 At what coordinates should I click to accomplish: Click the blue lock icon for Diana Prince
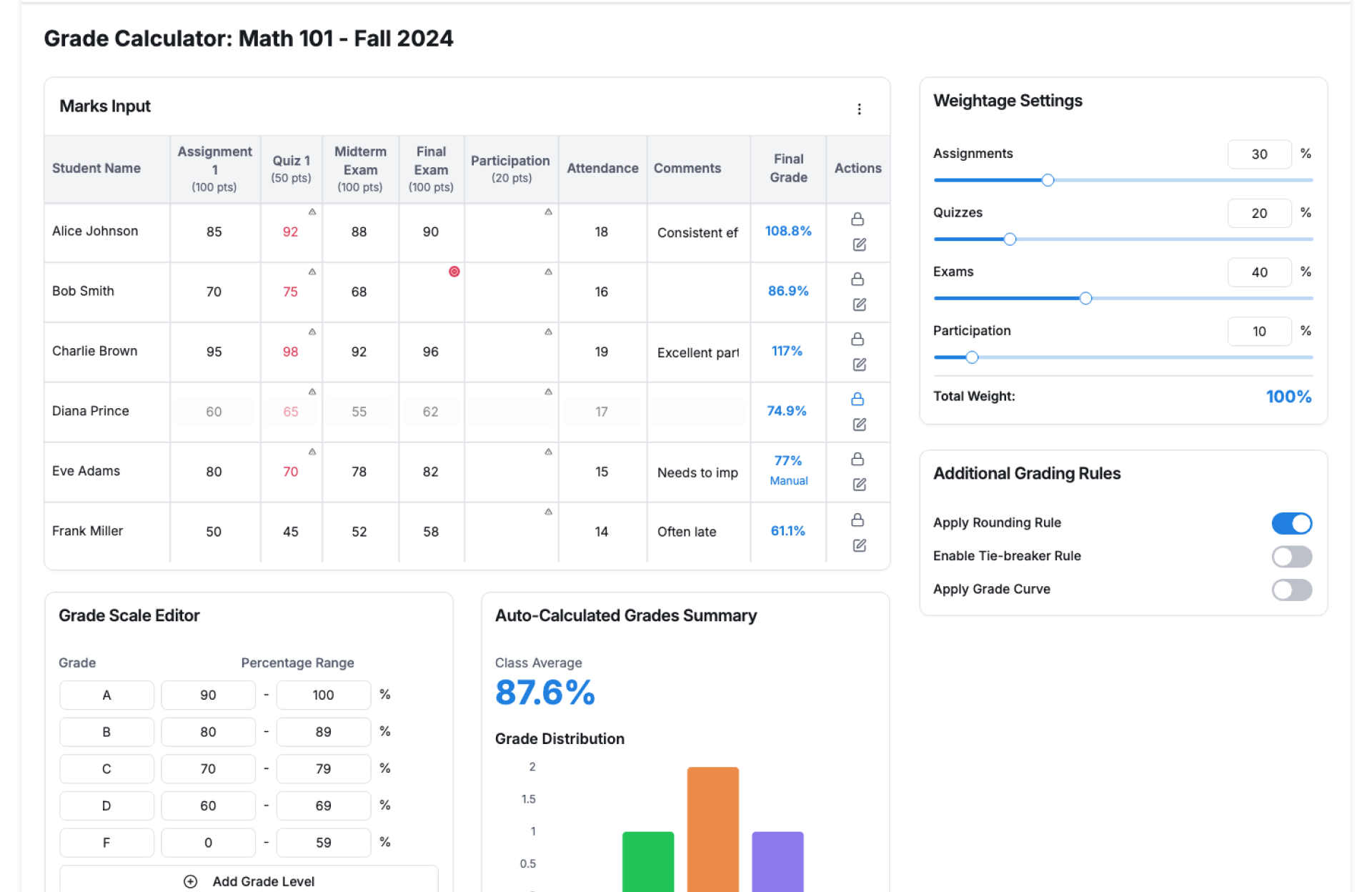pyautogui.click(x=857, y=399)
